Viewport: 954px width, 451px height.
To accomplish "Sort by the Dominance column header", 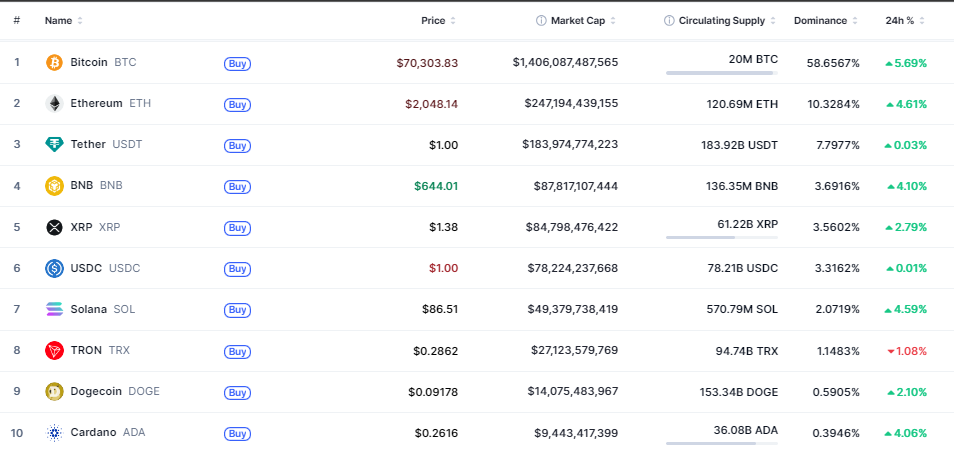I will pos(820,20).
